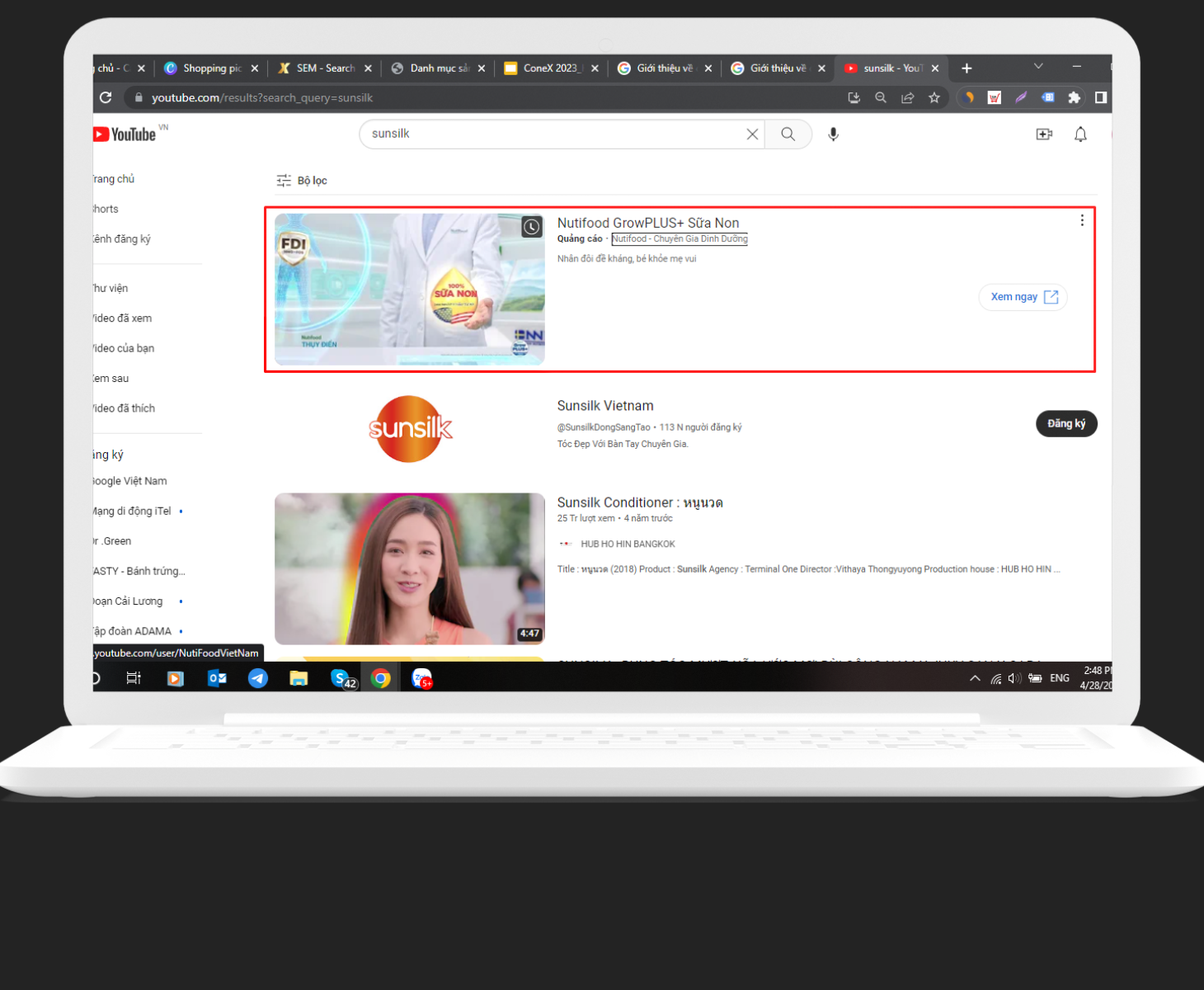Open three-dot menu on Nutifood ad
Image resolution: width=1204 pixels, height=990 pixels.
pyautogui.click(x=1082, y=220)
